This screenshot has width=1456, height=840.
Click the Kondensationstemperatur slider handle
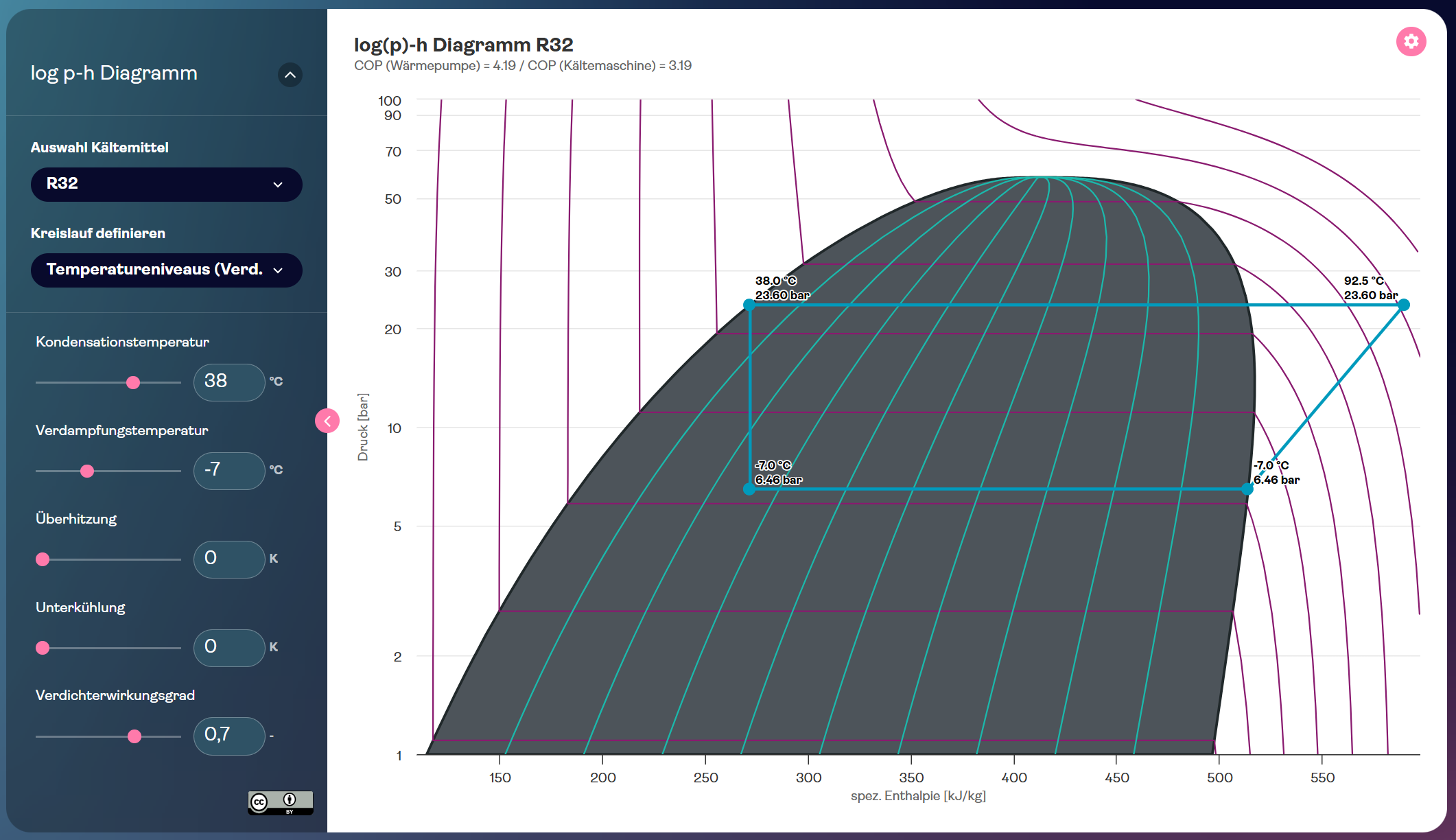133,382
